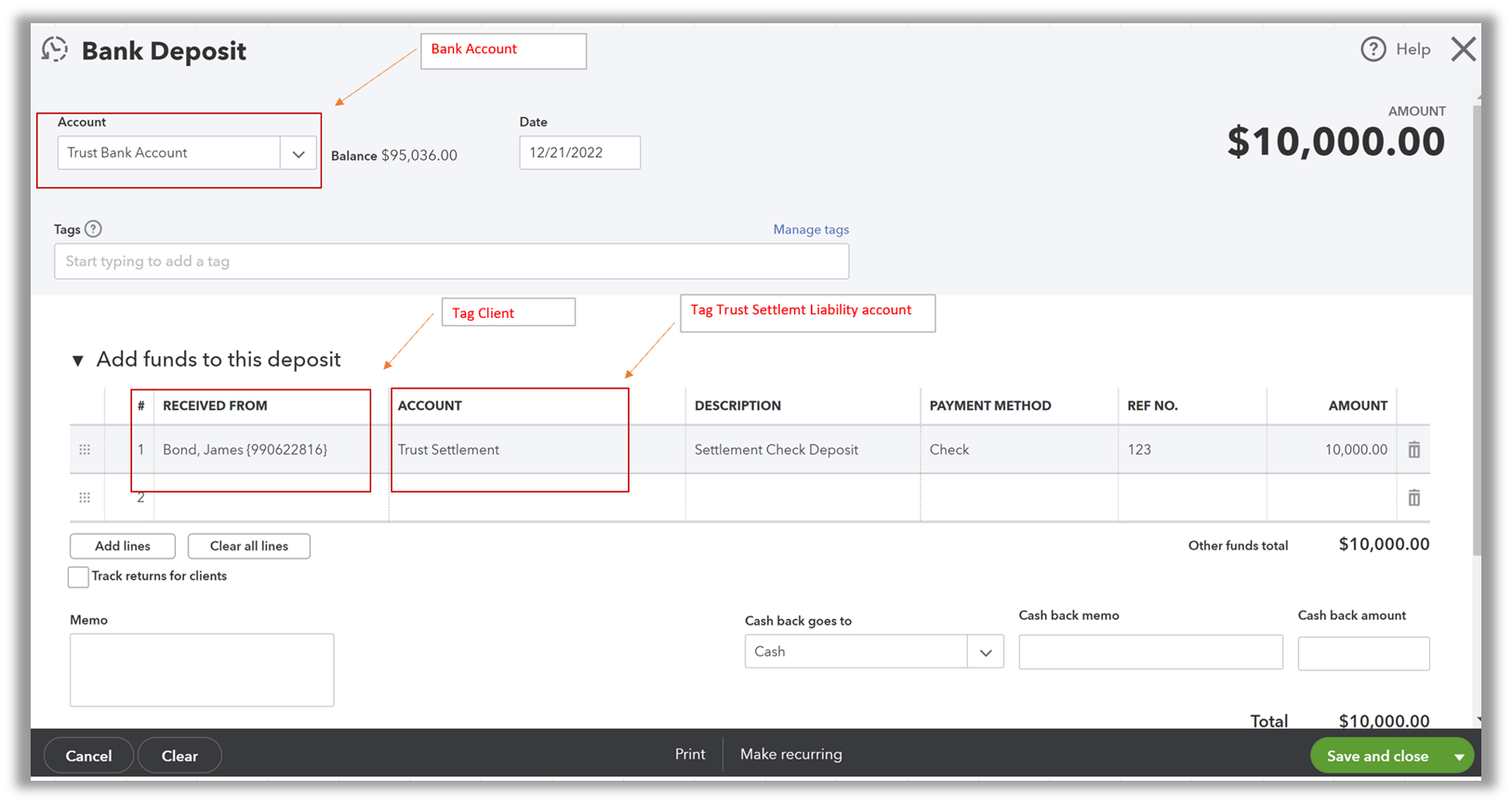Click the Help text link
This screenshot has width=1512, height=804.
(1413, 49)
